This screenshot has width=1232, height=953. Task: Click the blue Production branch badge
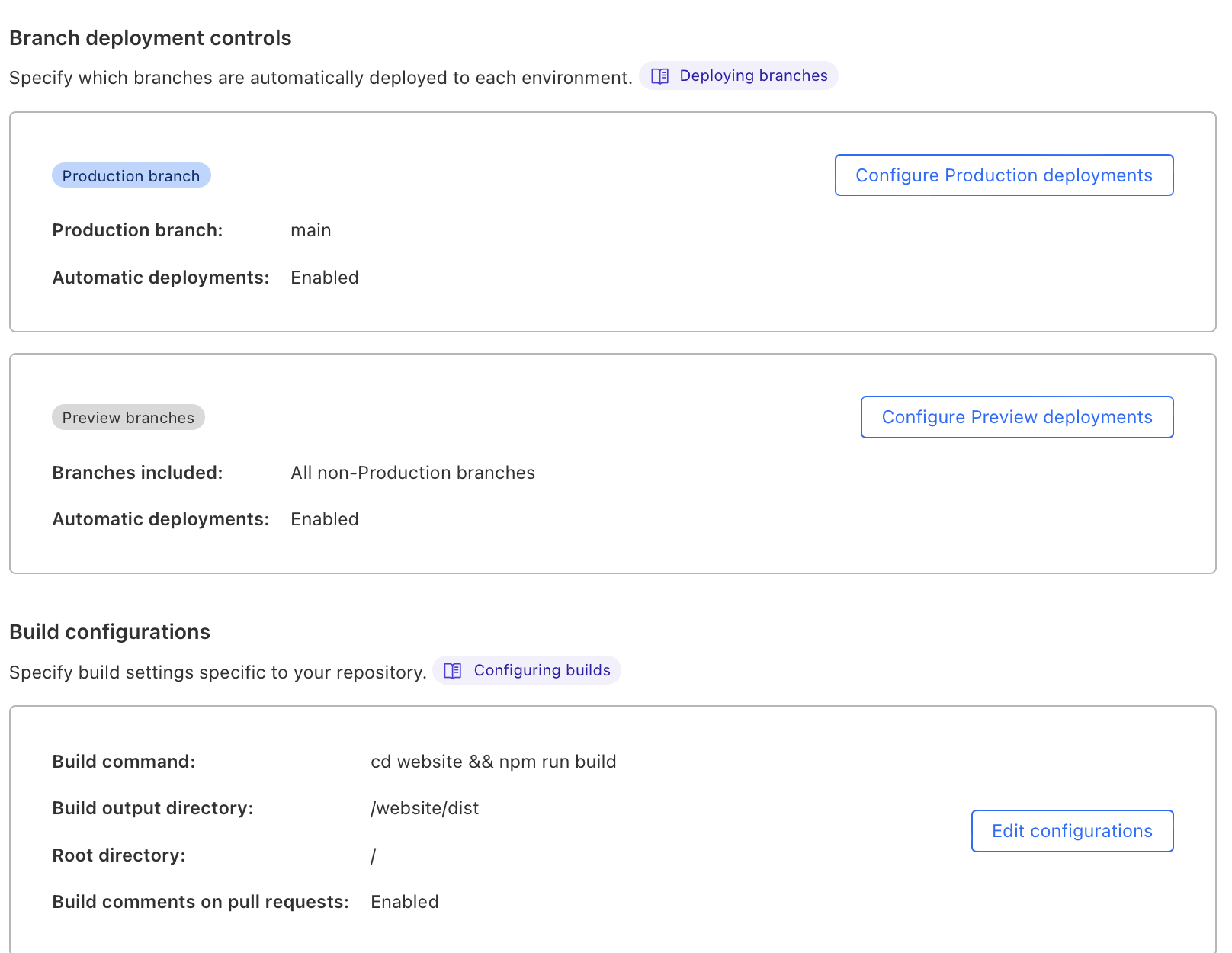point(131,176)
